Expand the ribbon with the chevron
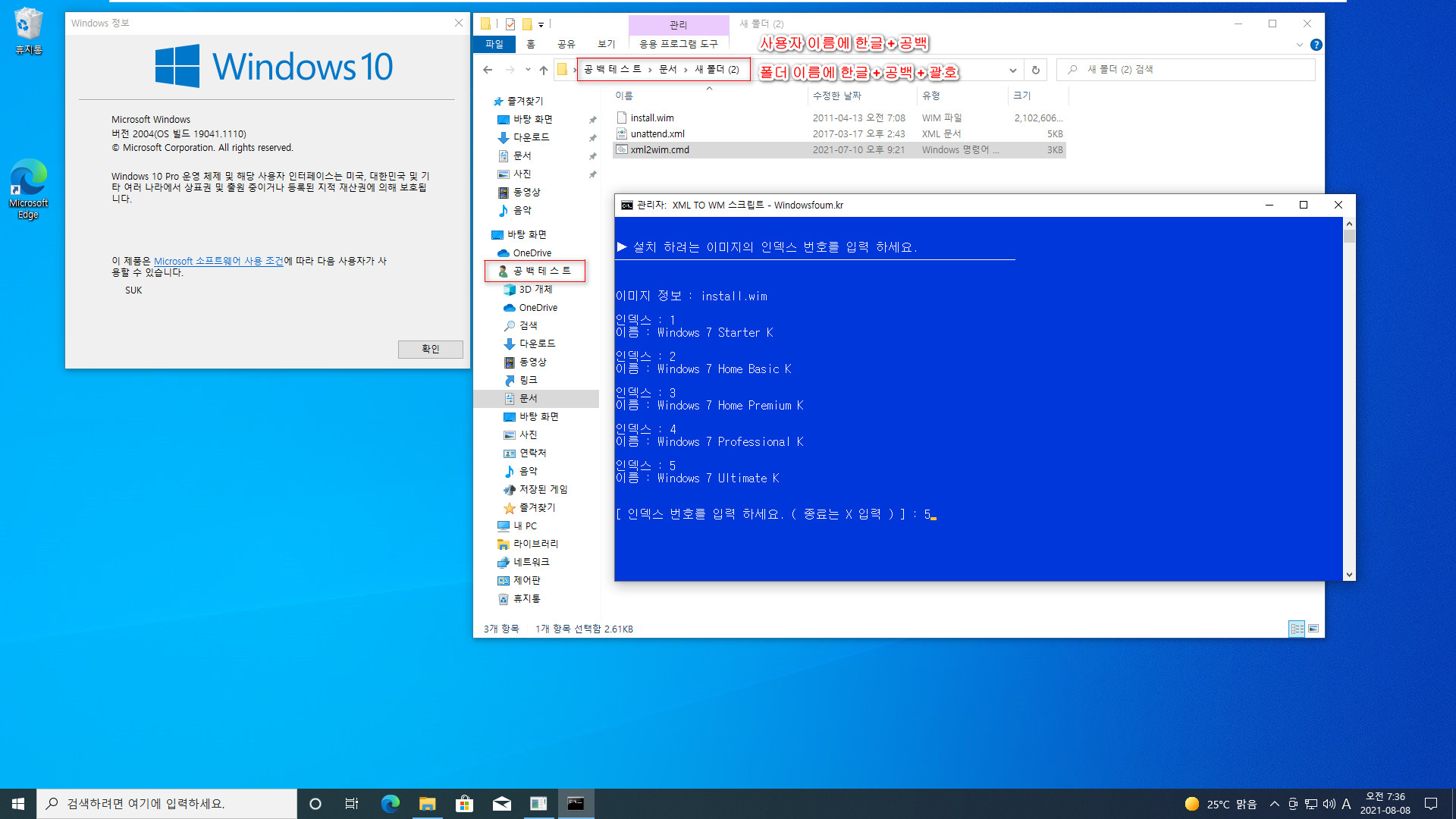 (1300, 45)
